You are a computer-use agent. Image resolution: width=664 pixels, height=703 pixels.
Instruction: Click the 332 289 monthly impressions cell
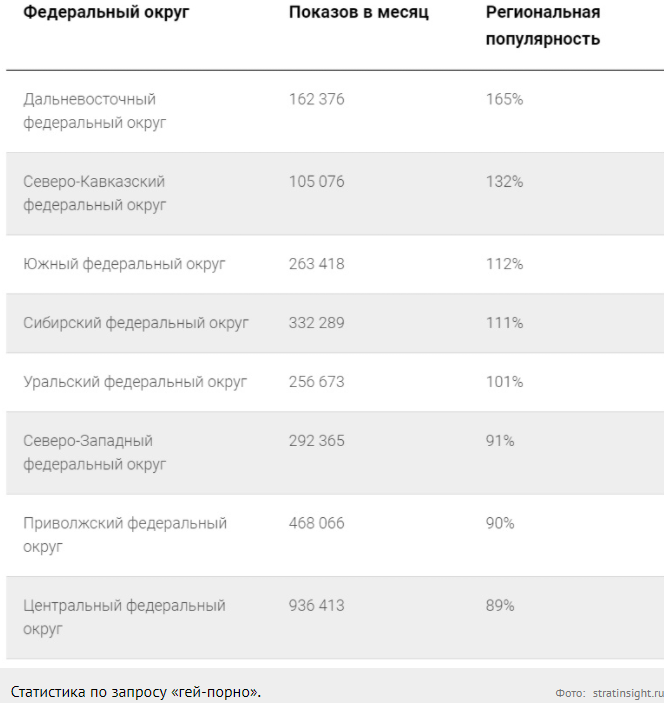tap(316, 323)
